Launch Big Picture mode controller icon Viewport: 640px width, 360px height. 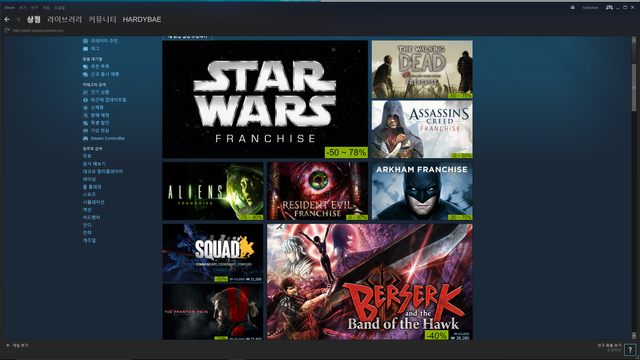click(x=609, y=7)
